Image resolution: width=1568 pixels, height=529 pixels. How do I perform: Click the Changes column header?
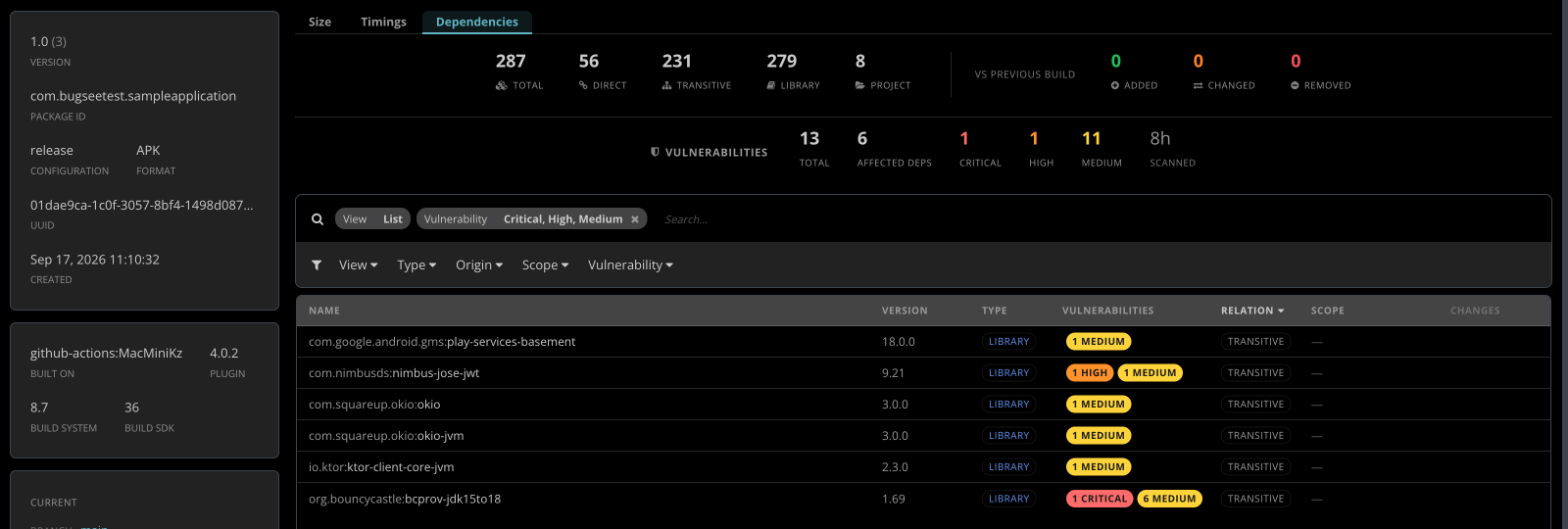coord(1475,311)
